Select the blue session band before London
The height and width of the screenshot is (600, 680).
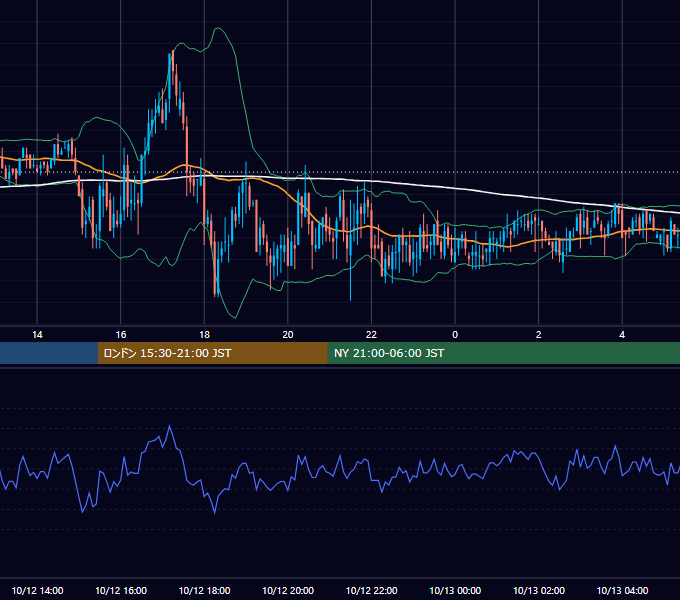pos(49,353)
